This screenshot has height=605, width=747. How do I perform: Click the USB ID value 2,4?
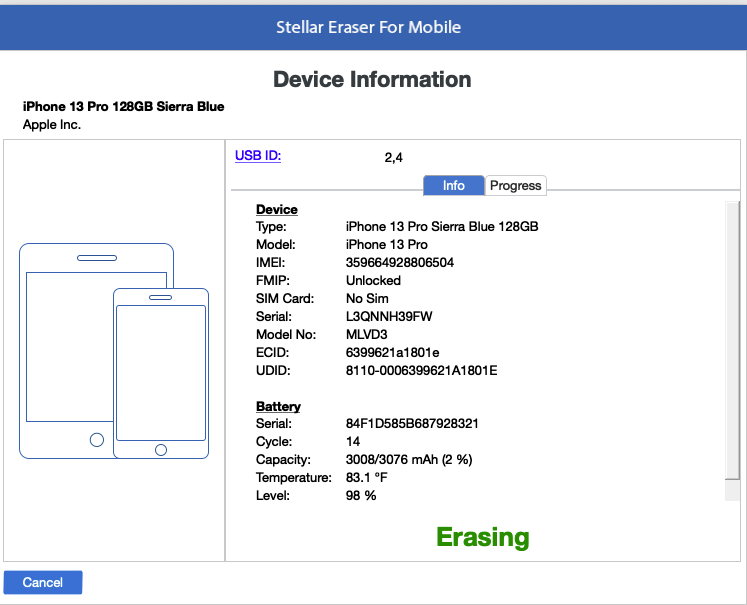pos(394,158)
